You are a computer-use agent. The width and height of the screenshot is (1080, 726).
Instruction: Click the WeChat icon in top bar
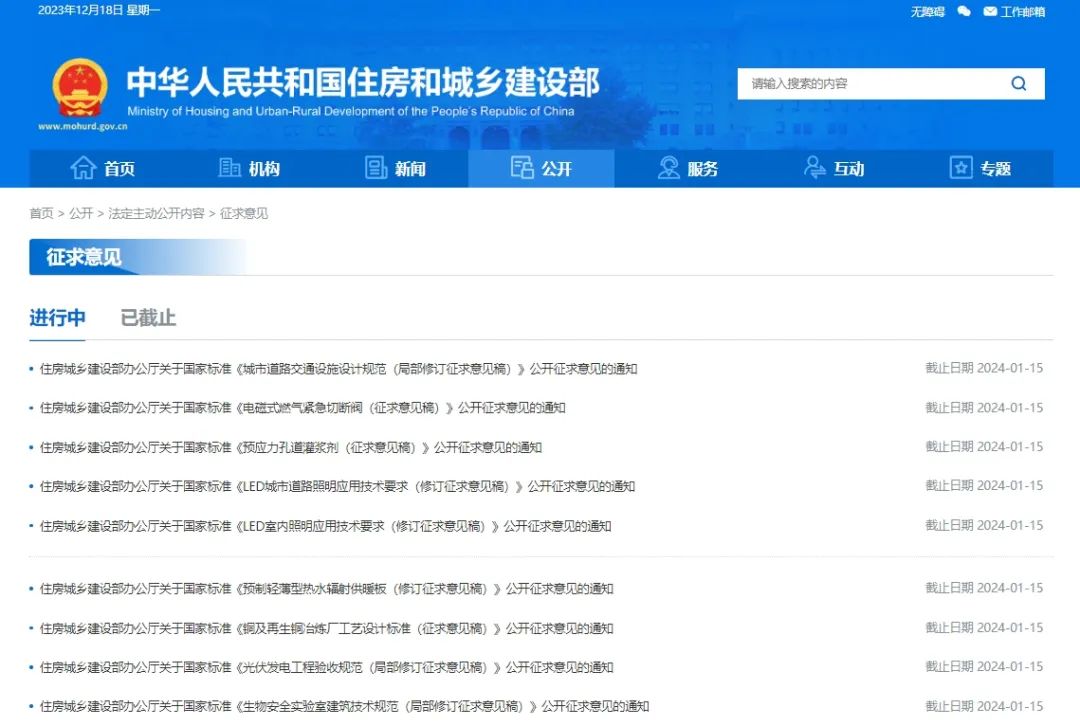click(964, 12)
